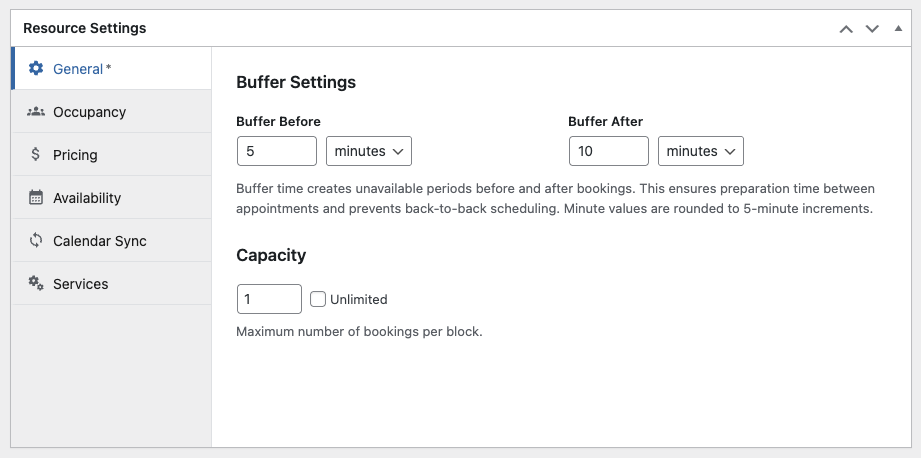Viewport: 921px width, 458px height.
Task: Move the panel up with the up arrow
Action: [x=846, y=29]
